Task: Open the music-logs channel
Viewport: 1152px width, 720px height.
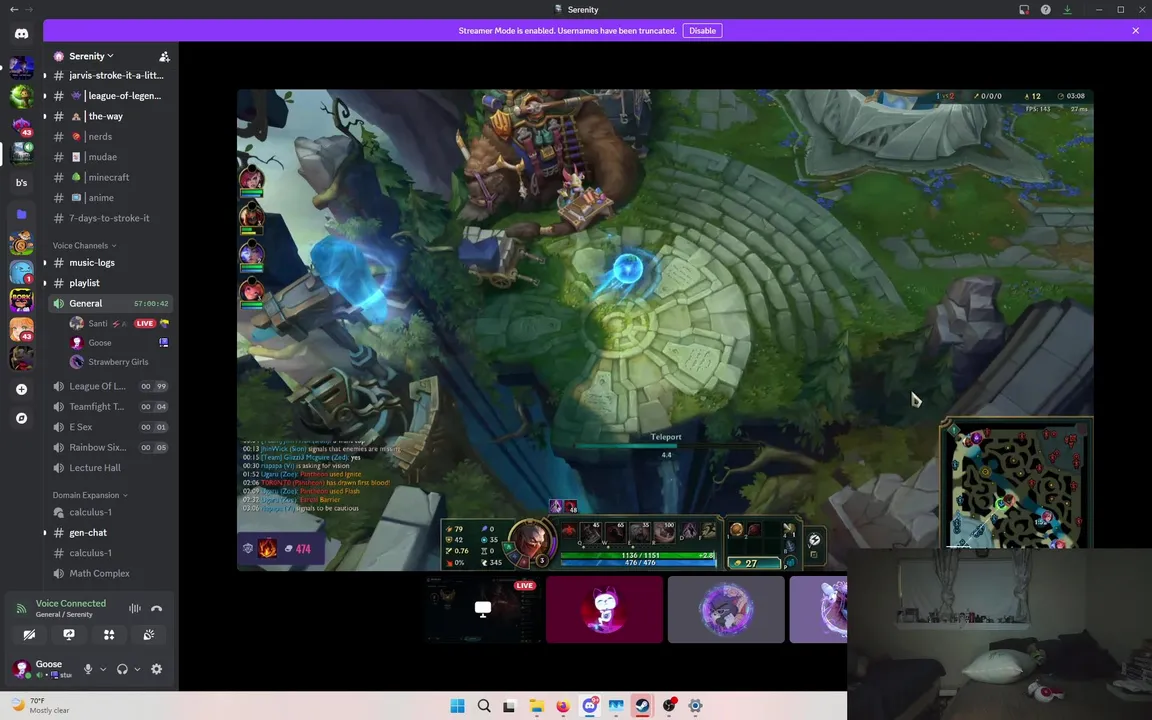Action: pos(110,262)
